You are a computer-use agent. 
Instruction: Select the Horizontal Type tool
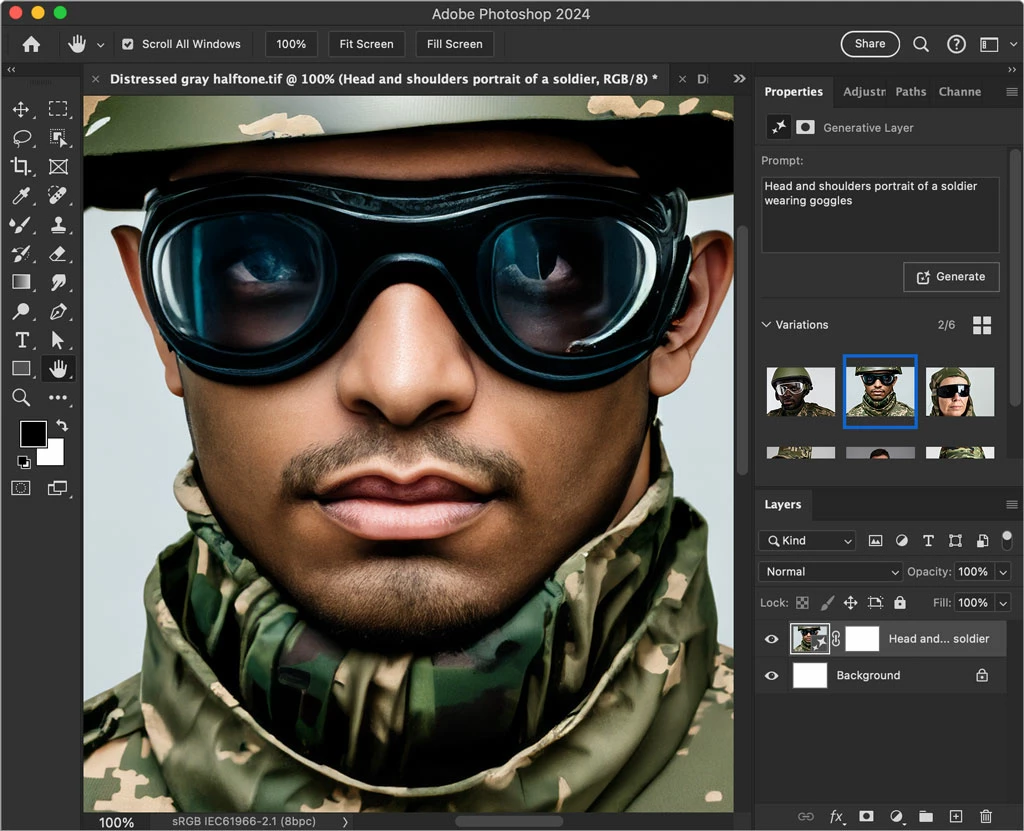[x=21, y=340]
